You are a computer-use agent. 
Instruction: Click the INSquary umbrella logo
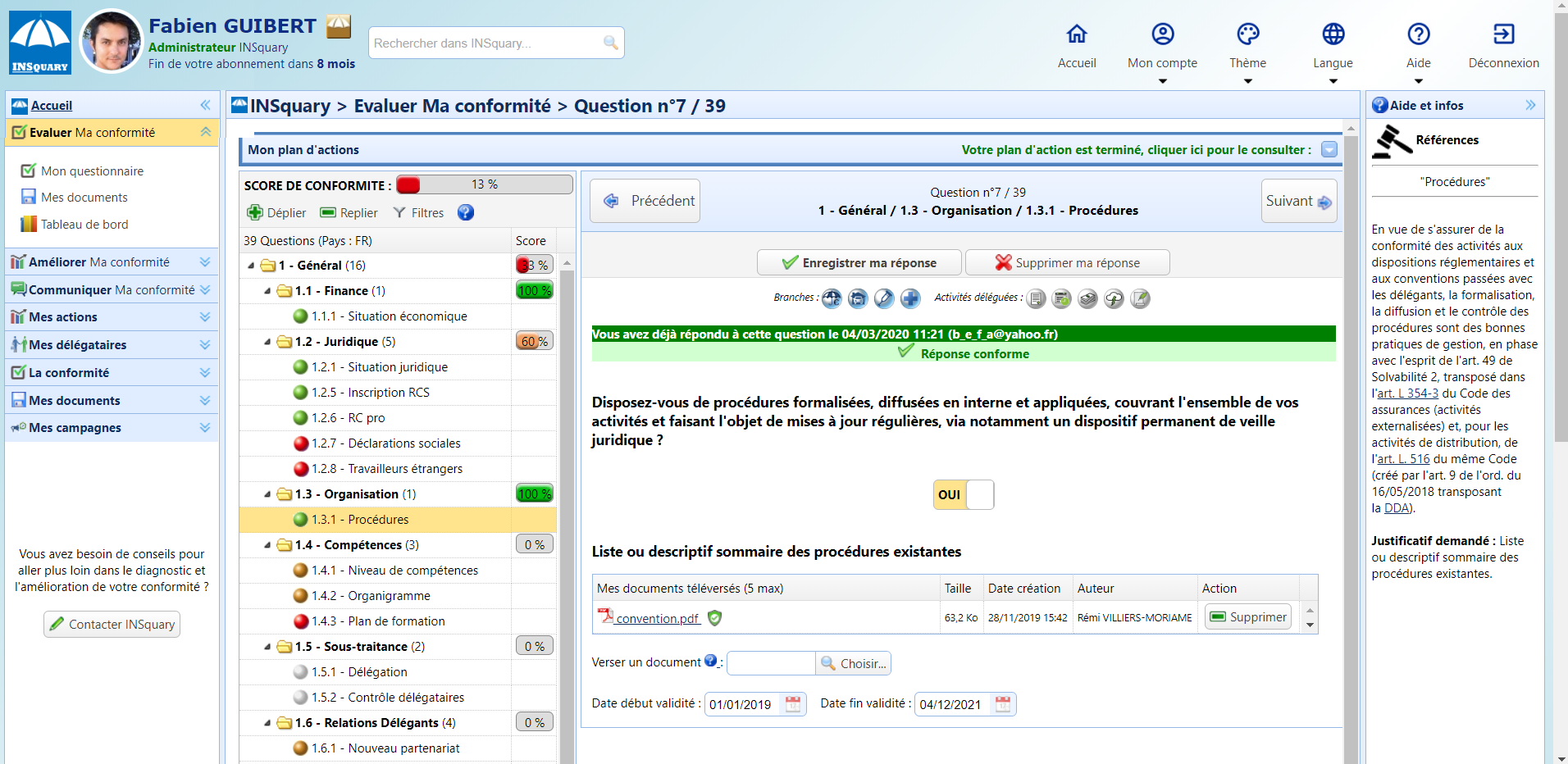[40, 43]
